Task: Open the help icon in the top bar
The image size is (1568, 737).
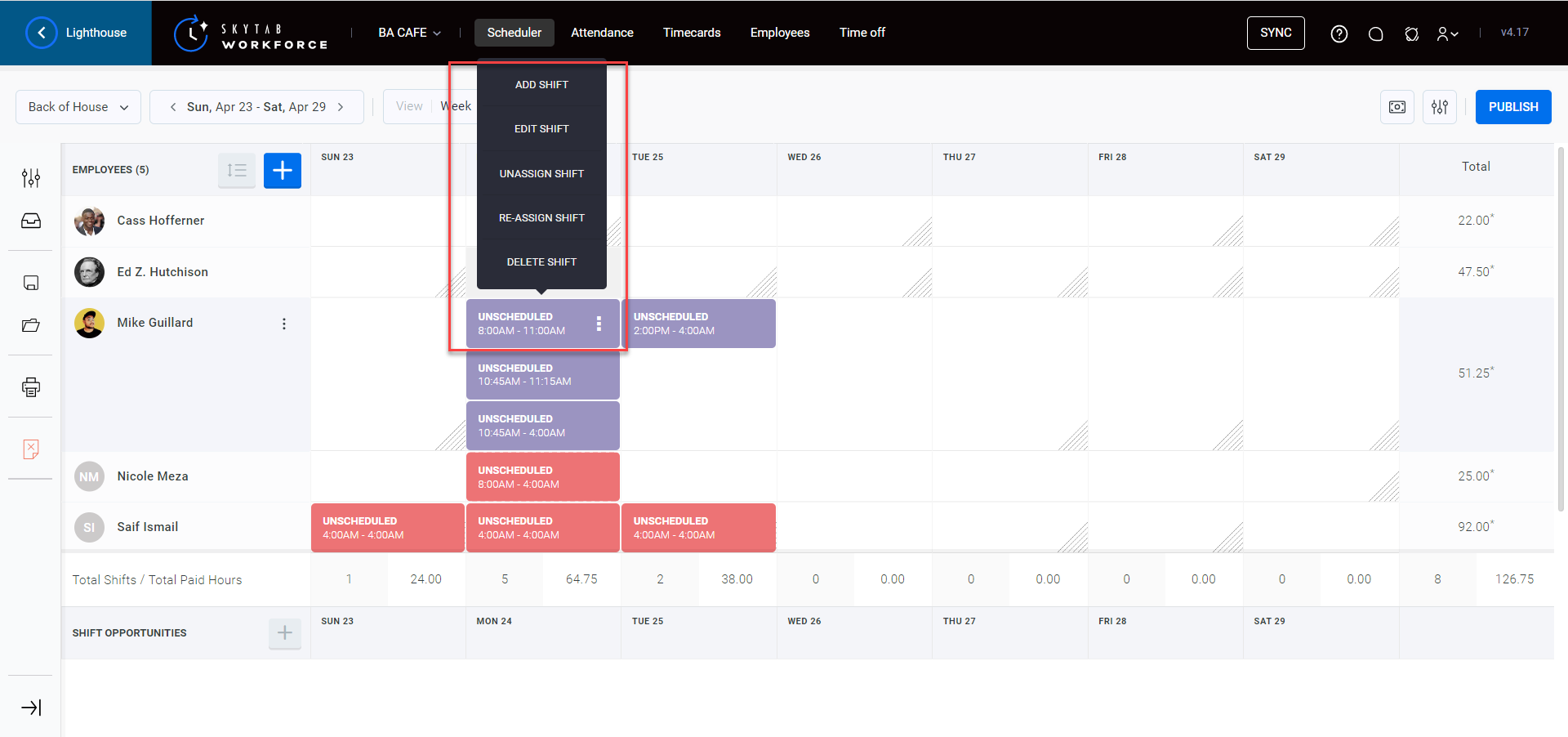Action: point(1339,33)
